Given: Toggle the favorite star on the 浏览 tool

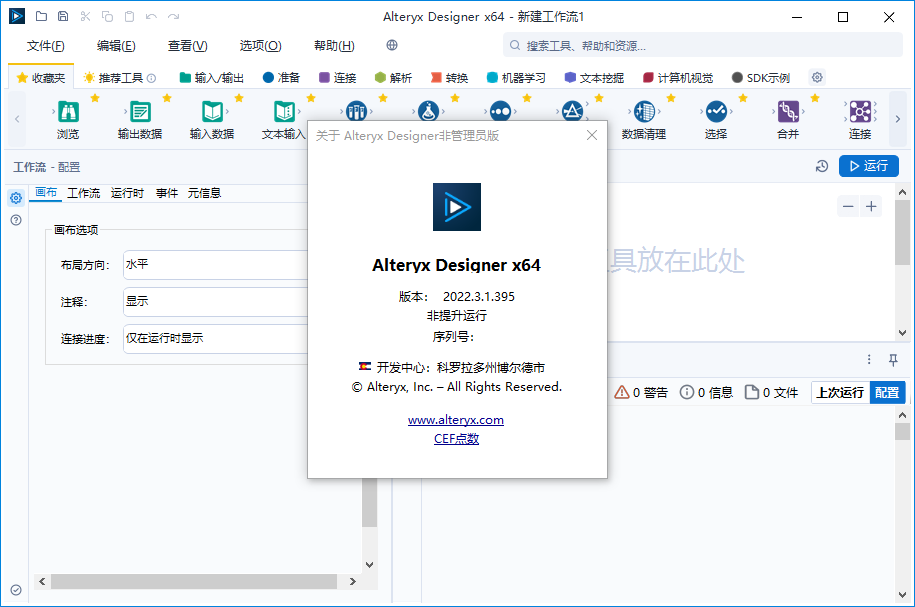Looking at the screenshot, I should (x=93, y=95).
